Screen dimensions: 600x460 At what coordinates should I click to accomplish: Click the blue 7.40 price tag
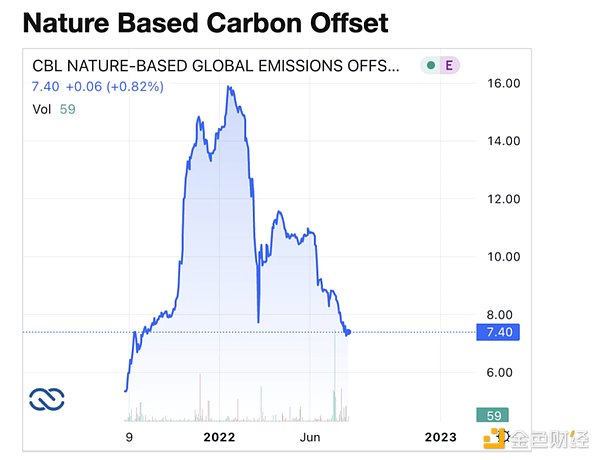[498, 332]
